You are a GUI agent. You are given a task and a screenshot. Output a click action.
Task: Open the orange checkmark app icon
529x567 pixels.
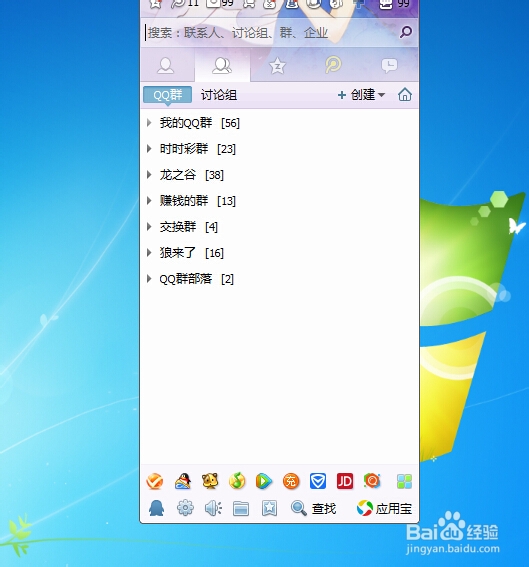point(155,481)
